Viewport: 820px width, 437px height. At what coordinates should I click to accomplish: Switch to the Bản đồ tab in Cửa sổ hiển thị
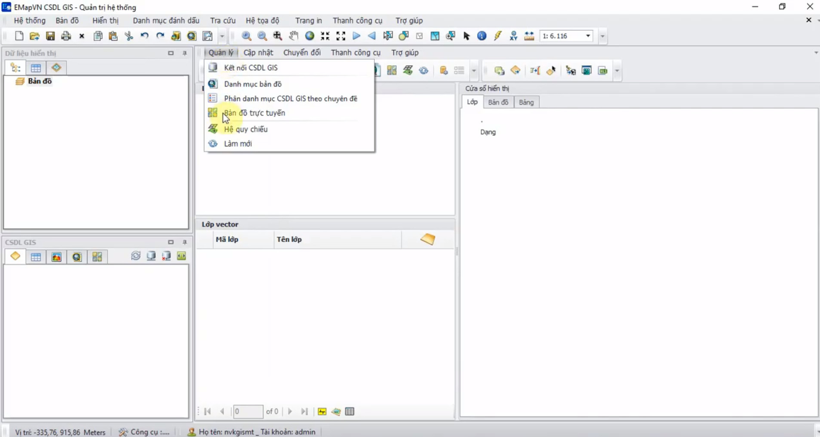498,102
